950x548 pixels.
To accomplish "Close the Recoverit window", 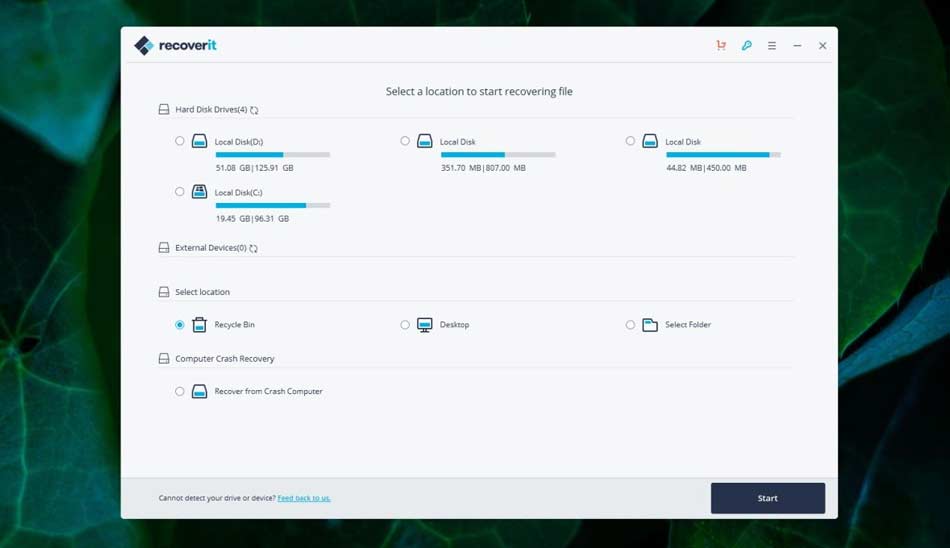I will 822,45.
